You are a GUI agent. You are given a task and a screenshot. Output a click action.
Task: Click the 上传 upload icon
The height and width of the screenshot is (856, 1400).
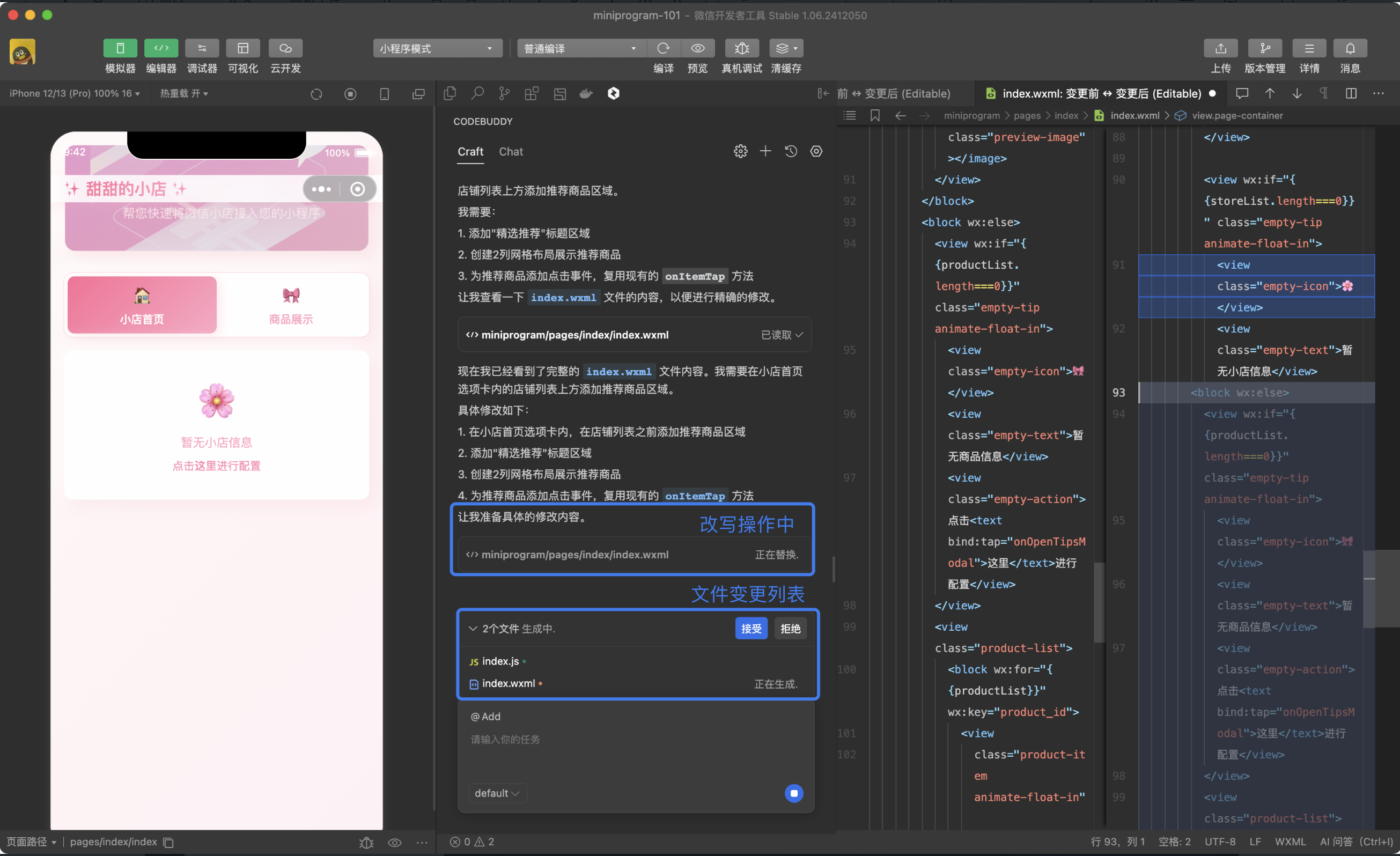pyautogui.click(x=1220, y=48)
